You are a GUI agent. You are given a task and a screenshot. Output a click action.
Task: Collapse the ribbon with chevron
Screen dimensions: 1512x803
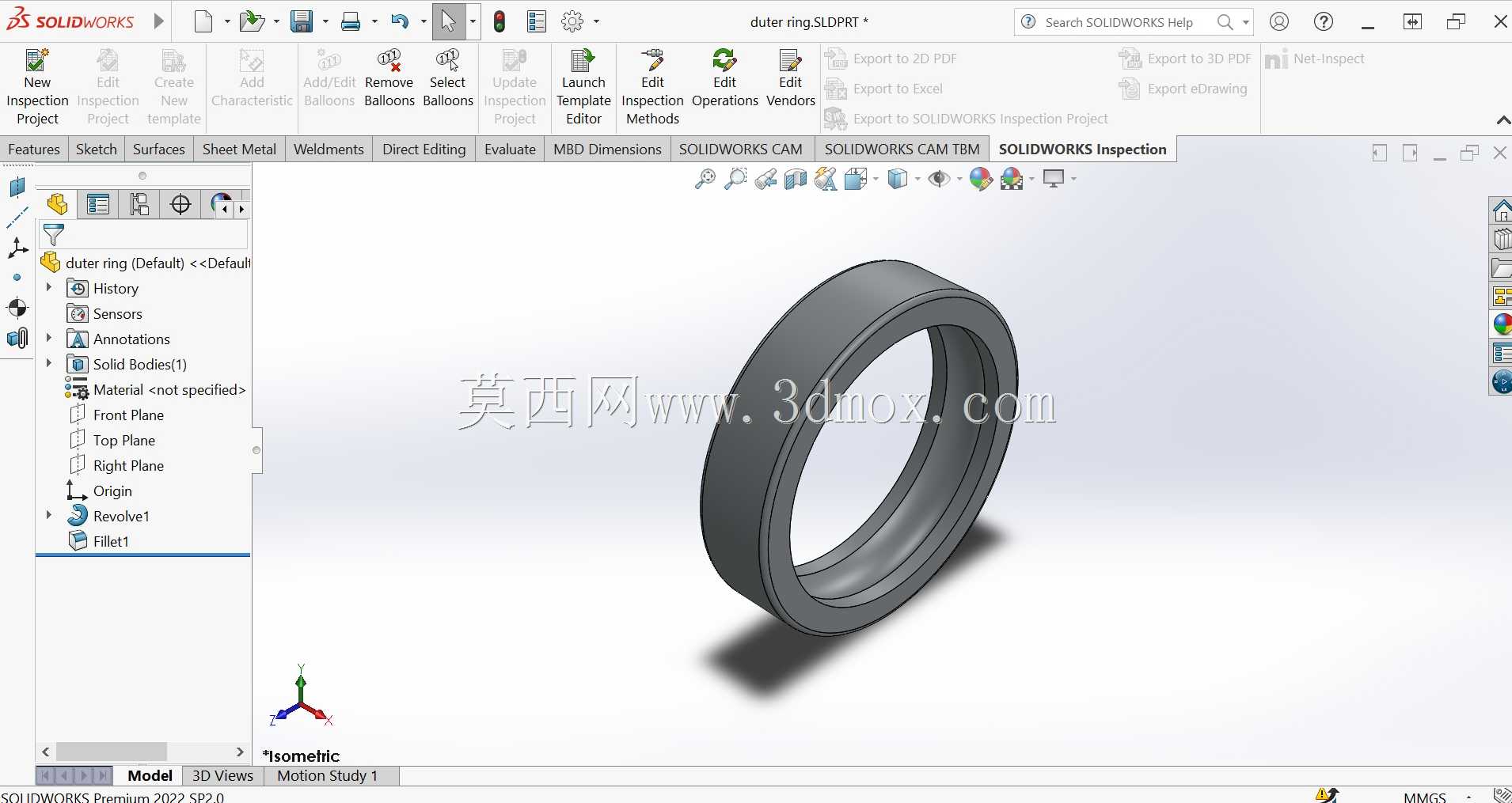[1503, 120]
